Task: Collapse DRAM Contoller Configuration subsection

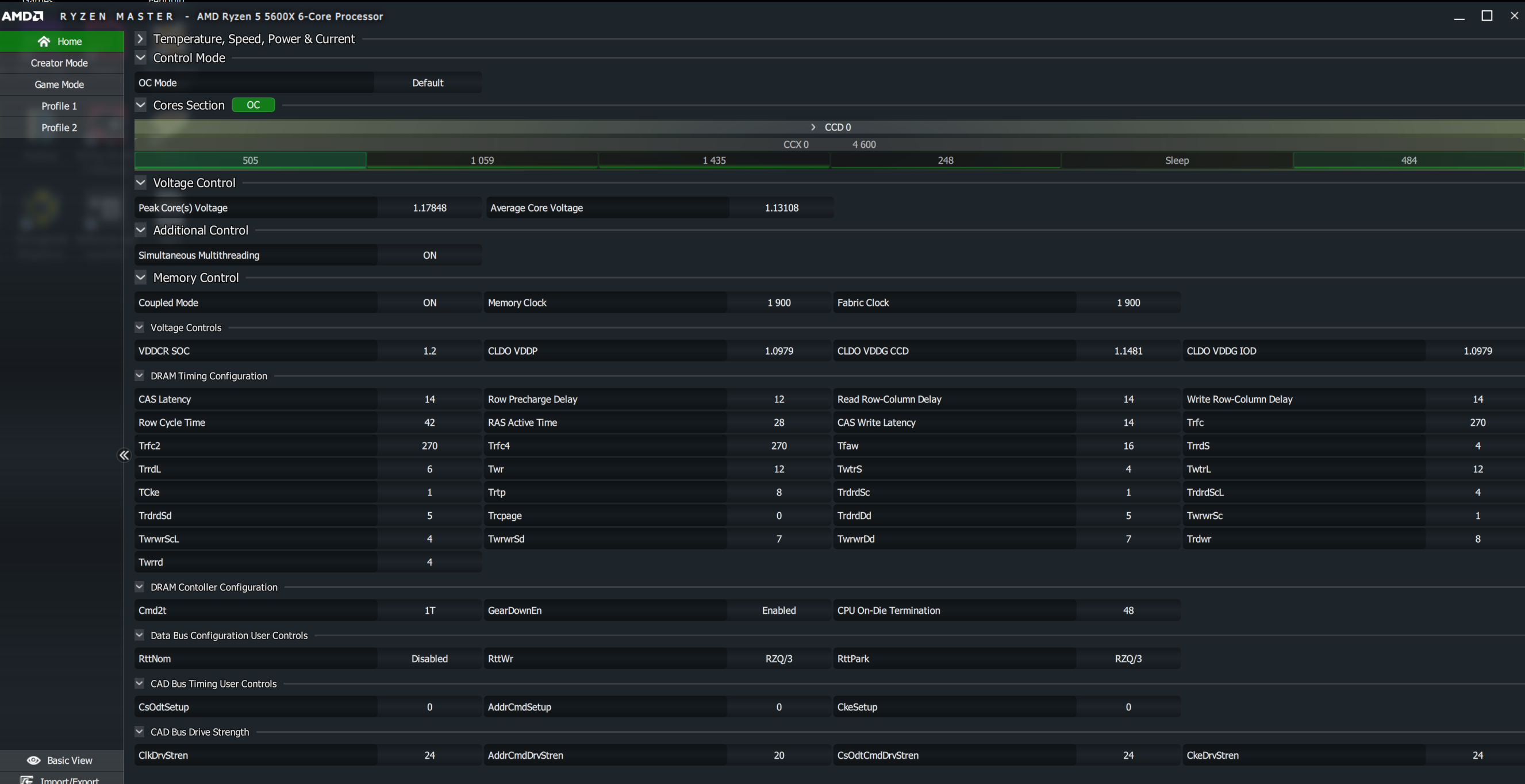Action: [x=139, y=587]
